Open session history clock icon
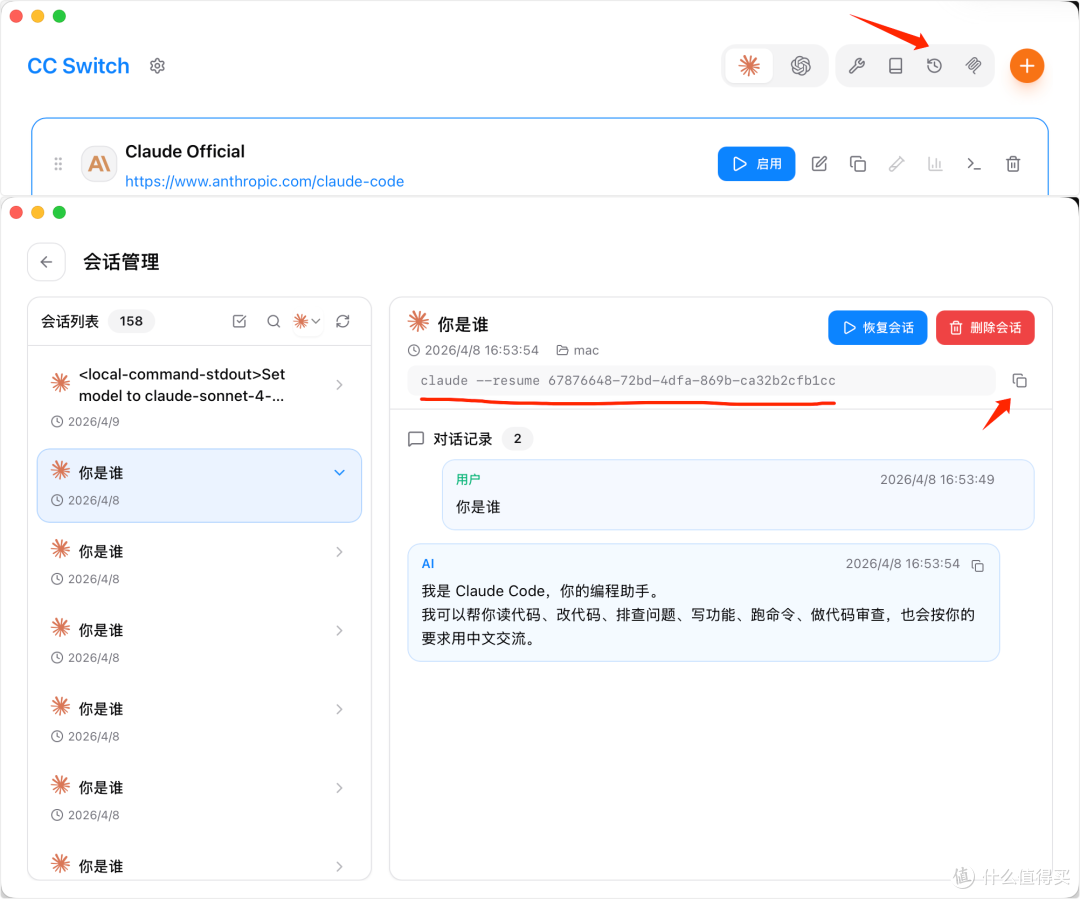Viewport: 1080px width, 899px height. pyautogui.click(x=934, y=66)
